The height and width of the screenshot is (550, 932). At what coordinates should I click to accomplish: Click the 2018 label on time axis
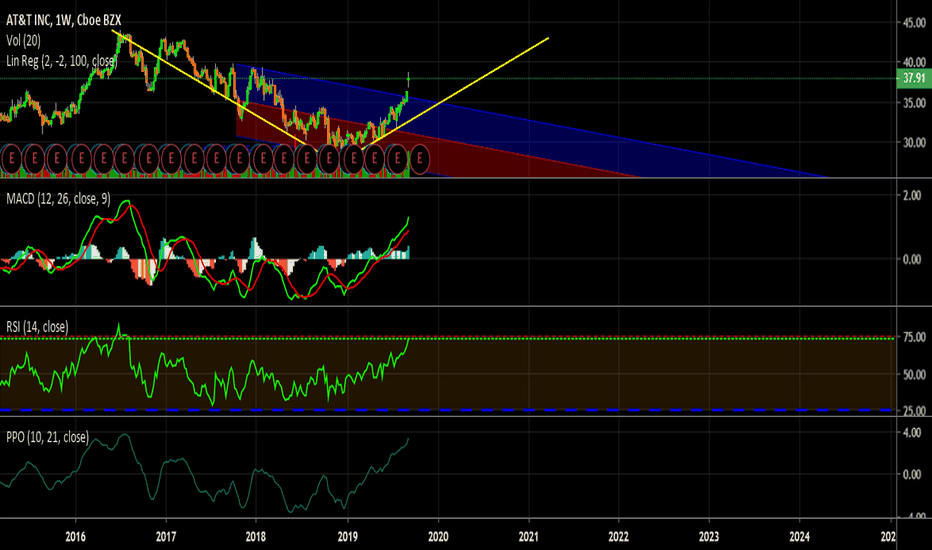pos(256,537)
